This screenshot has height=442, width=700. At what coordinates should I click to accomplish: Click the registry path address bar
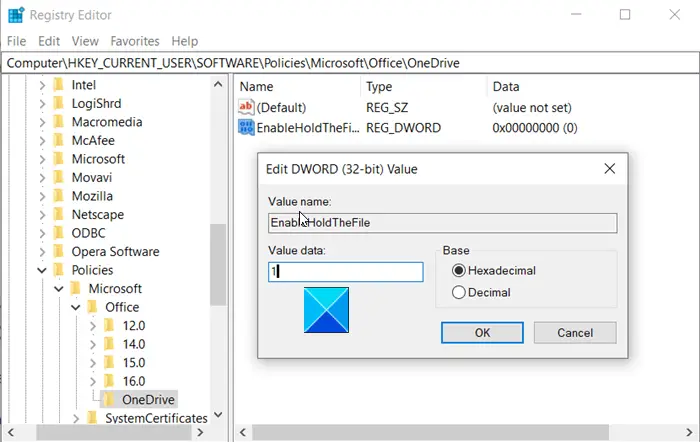tap(350, 63)
